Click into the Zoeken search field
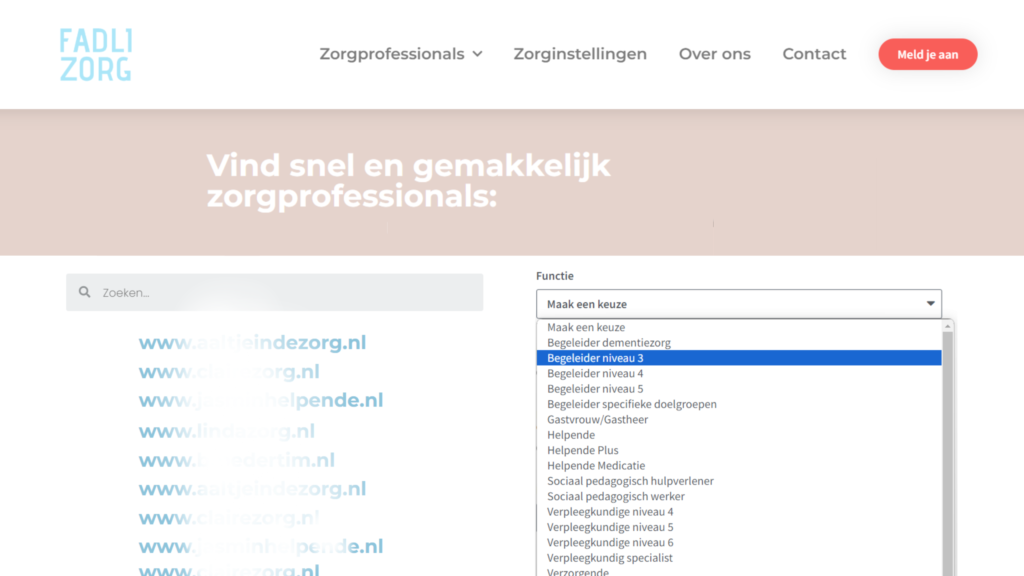 [285, 293]
